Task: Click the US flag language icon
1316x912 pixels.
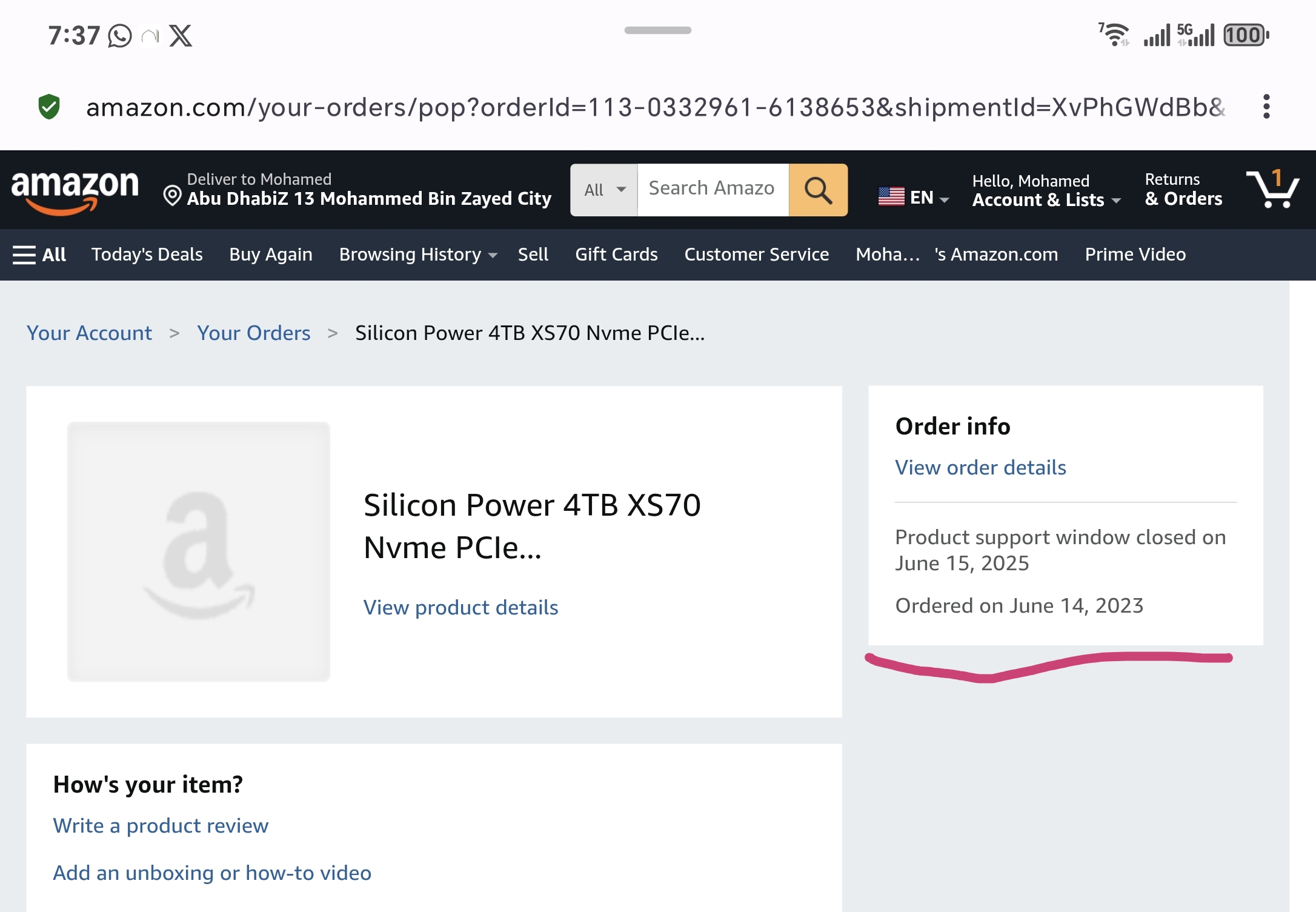Action: tap(891, 196)
